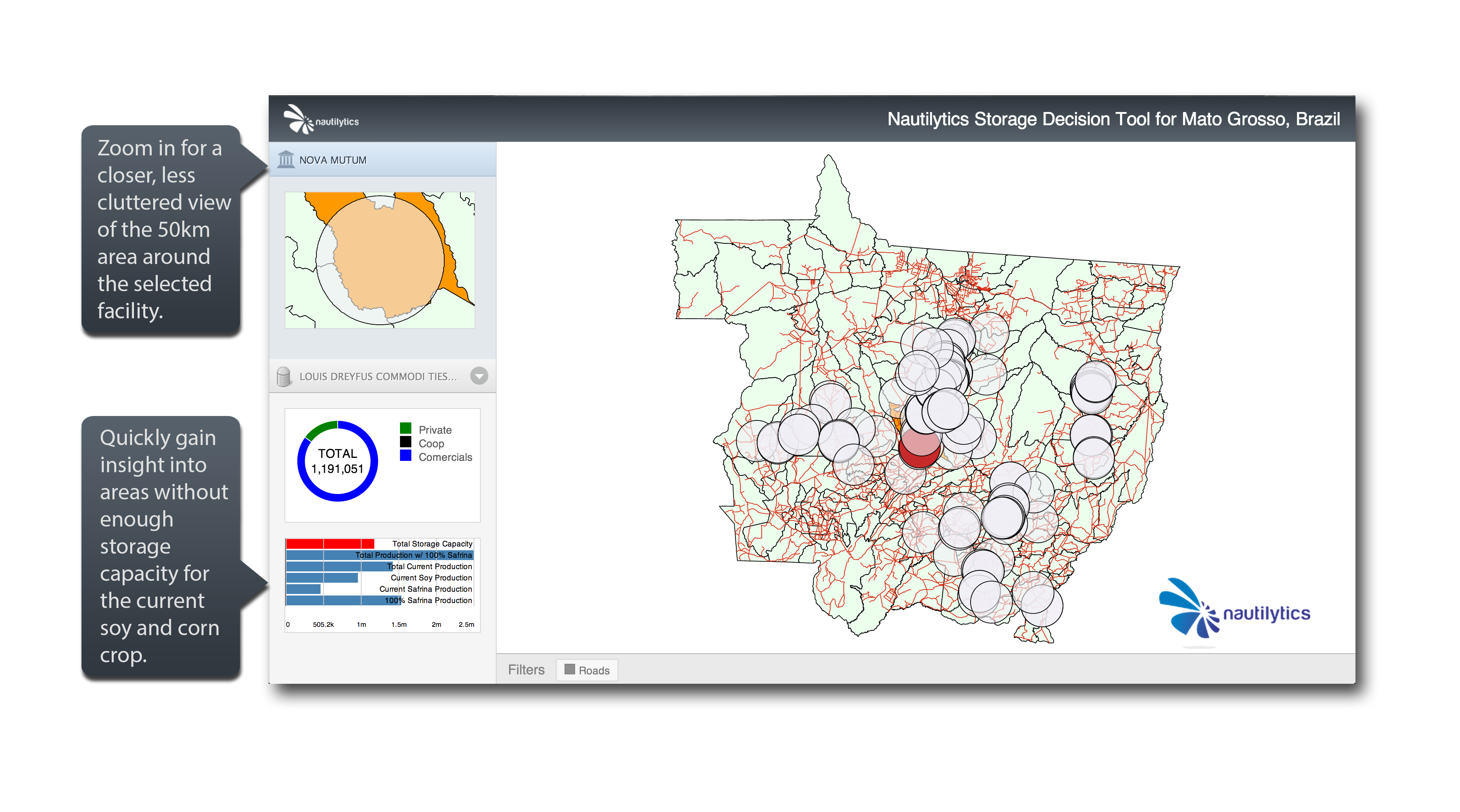Toggle the Roads filter checkbox
Screen dimensions: 1460x812
[569, 669]
